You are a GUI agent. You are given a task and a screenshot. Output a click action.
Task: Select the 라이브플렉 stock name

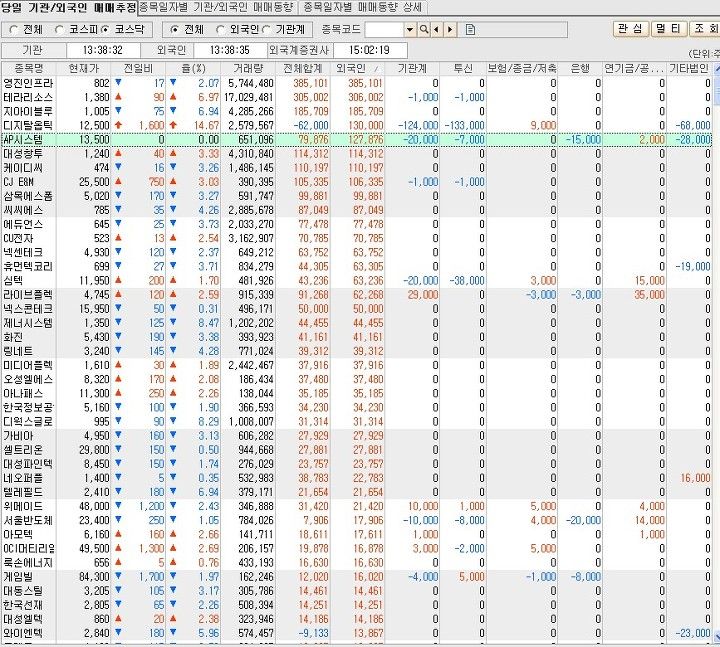pyautogui.click(x=28, y=295)
